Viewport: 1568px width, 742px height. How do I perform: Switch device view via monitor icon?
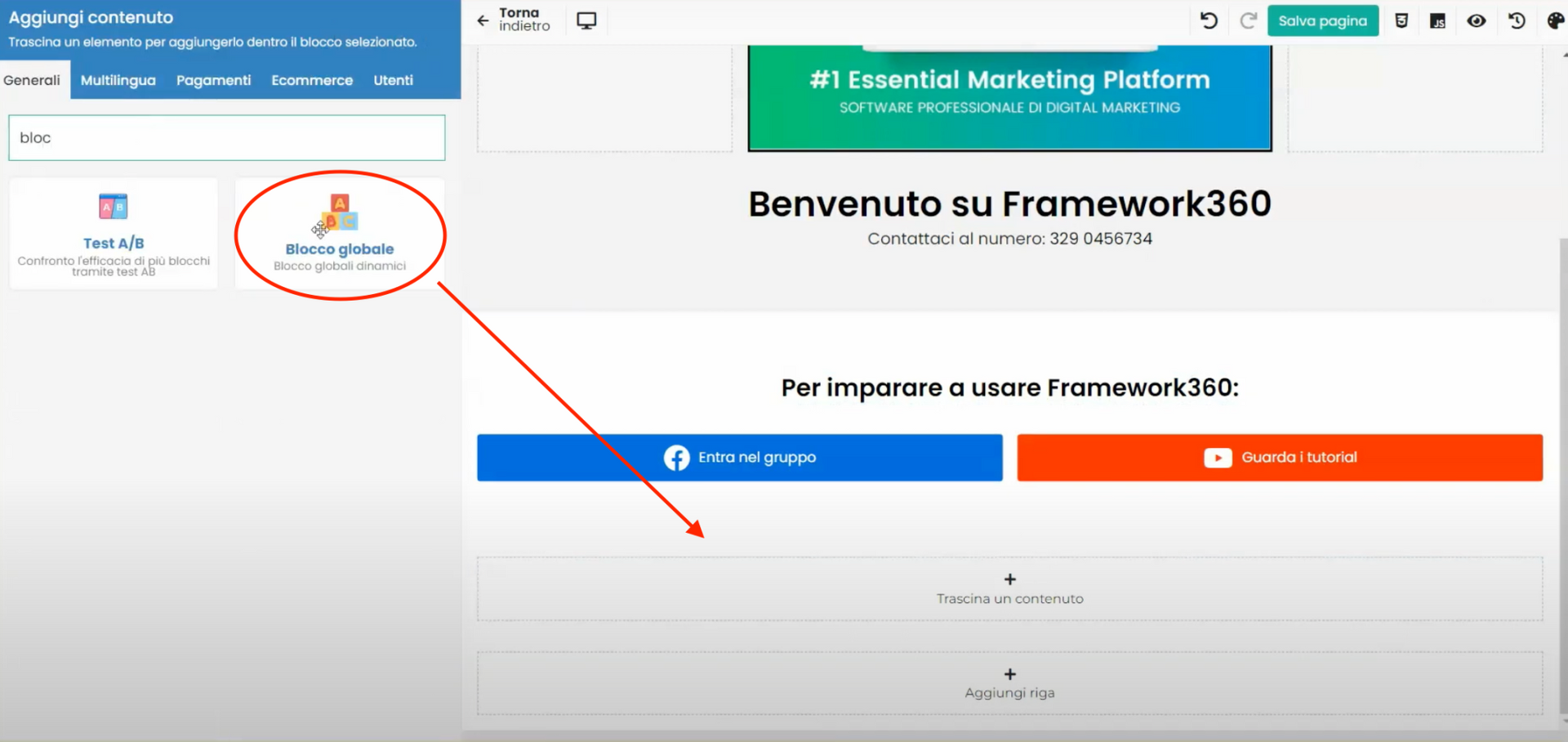(x=586, y=20)
